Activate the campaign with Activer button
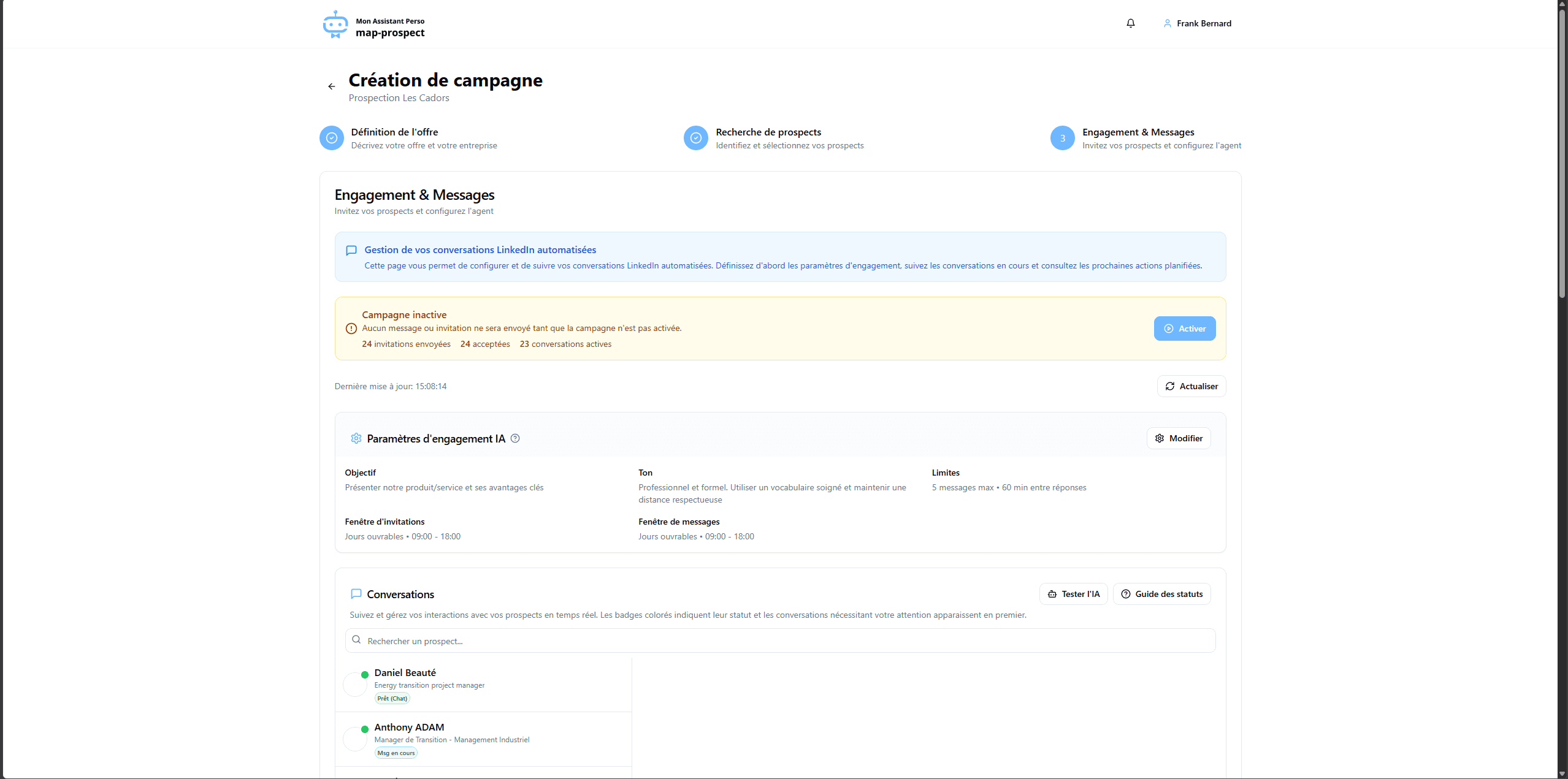This screenshot has height=779, width=1568. click(1185, 329)
